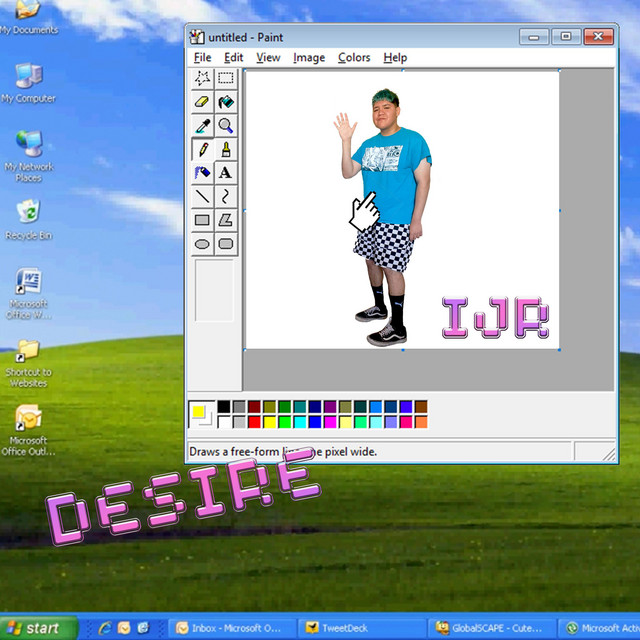Viewport: 640px width, 640px height.
Task: Select the Brush tool
Action: (x=226, y=149)
